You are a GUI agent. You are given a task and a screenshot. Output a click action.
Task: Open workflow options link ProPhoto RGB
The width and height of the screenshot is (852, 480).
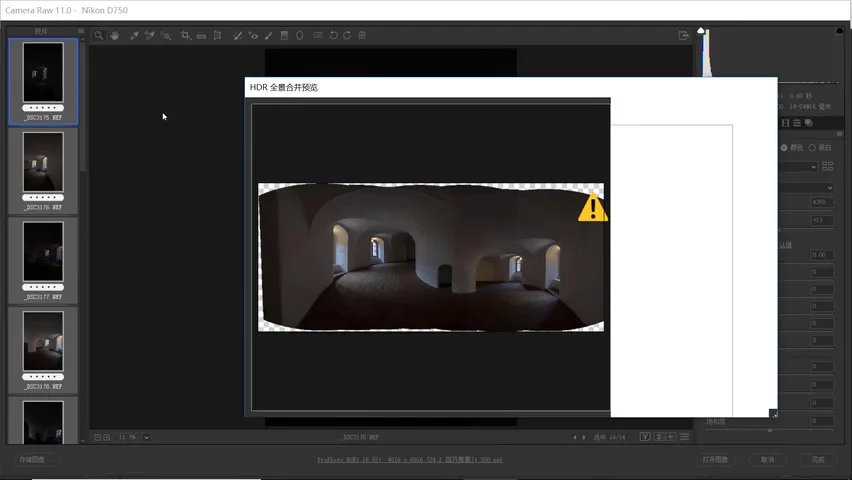[410, 459]
